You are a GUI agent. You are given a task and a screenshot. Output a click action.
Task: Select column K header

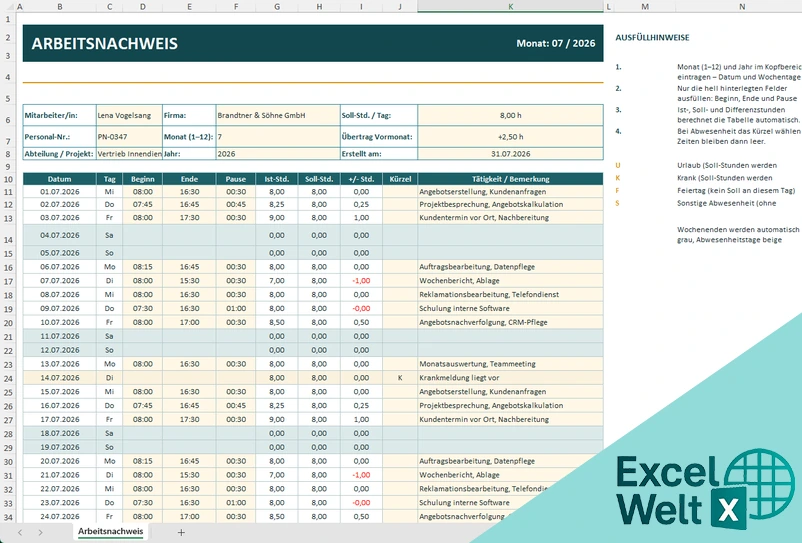pyautogui.click(x=510, y=7)
